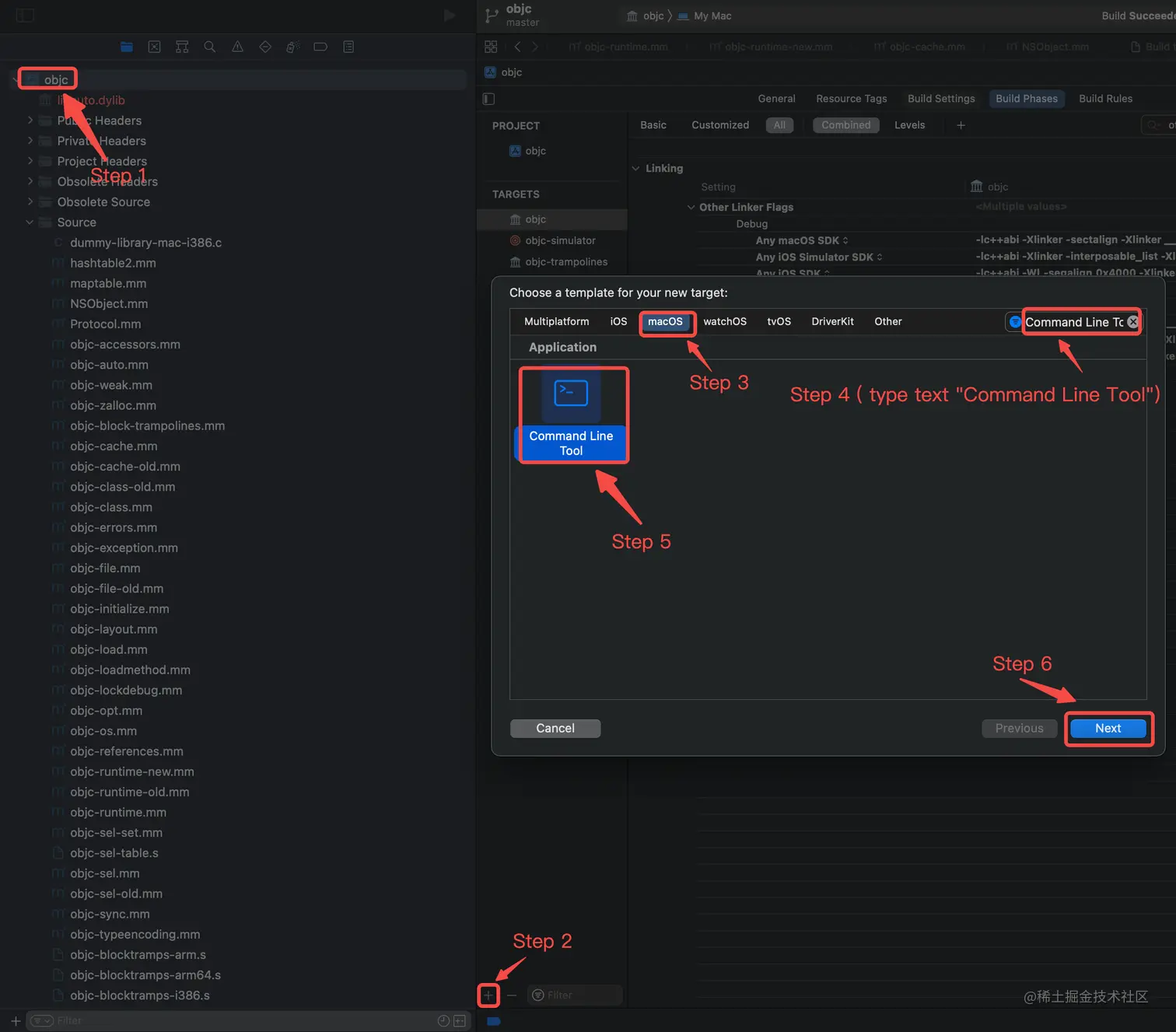The width and height of the screenshot is (1176, 1032).
Task: Select the All settings filter
Action: click(x=779, y=125)
